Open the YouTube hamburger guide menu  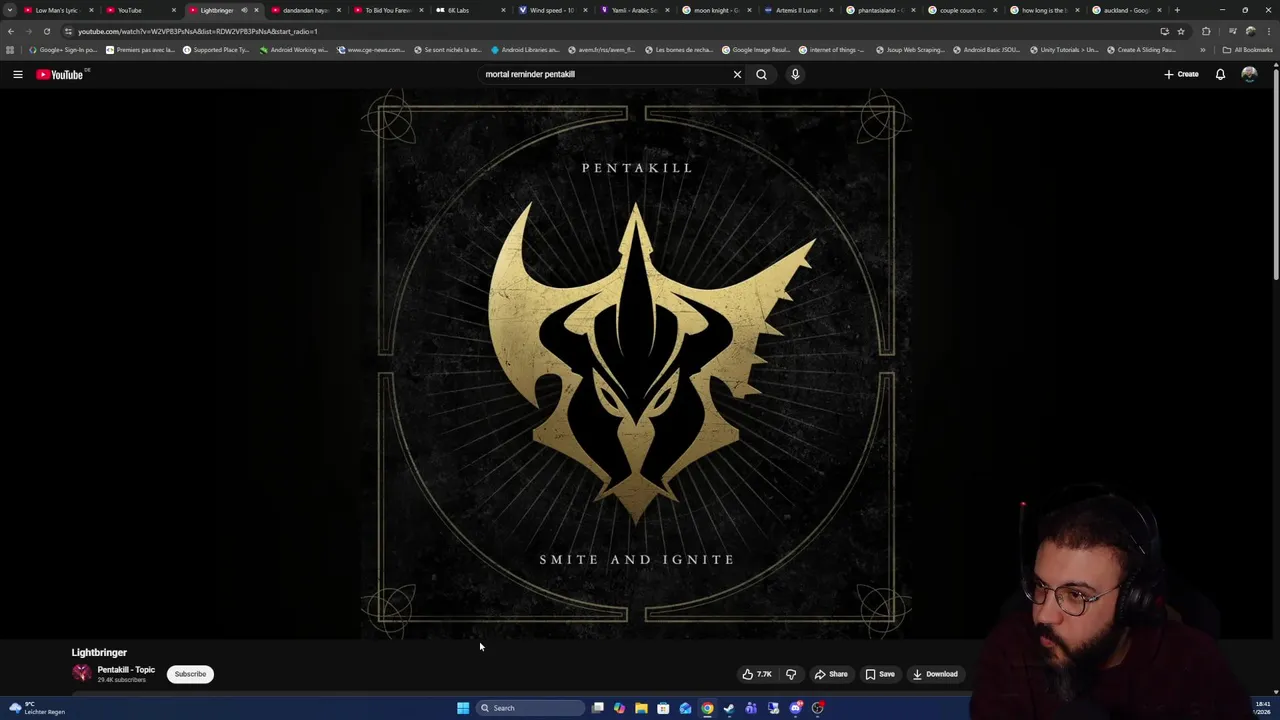pyautogui.click(x=17, y=74)
